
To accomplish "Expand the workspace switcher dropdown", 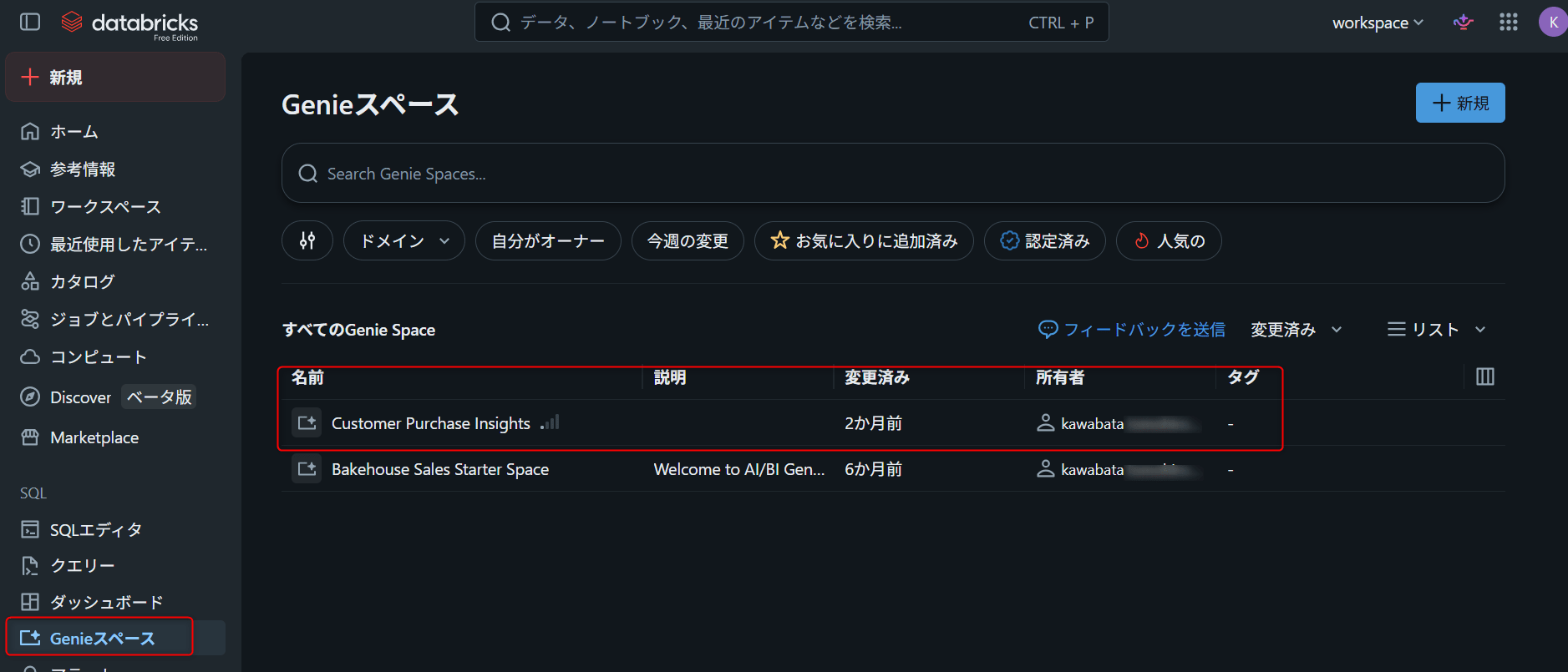I will [1378, 23].
